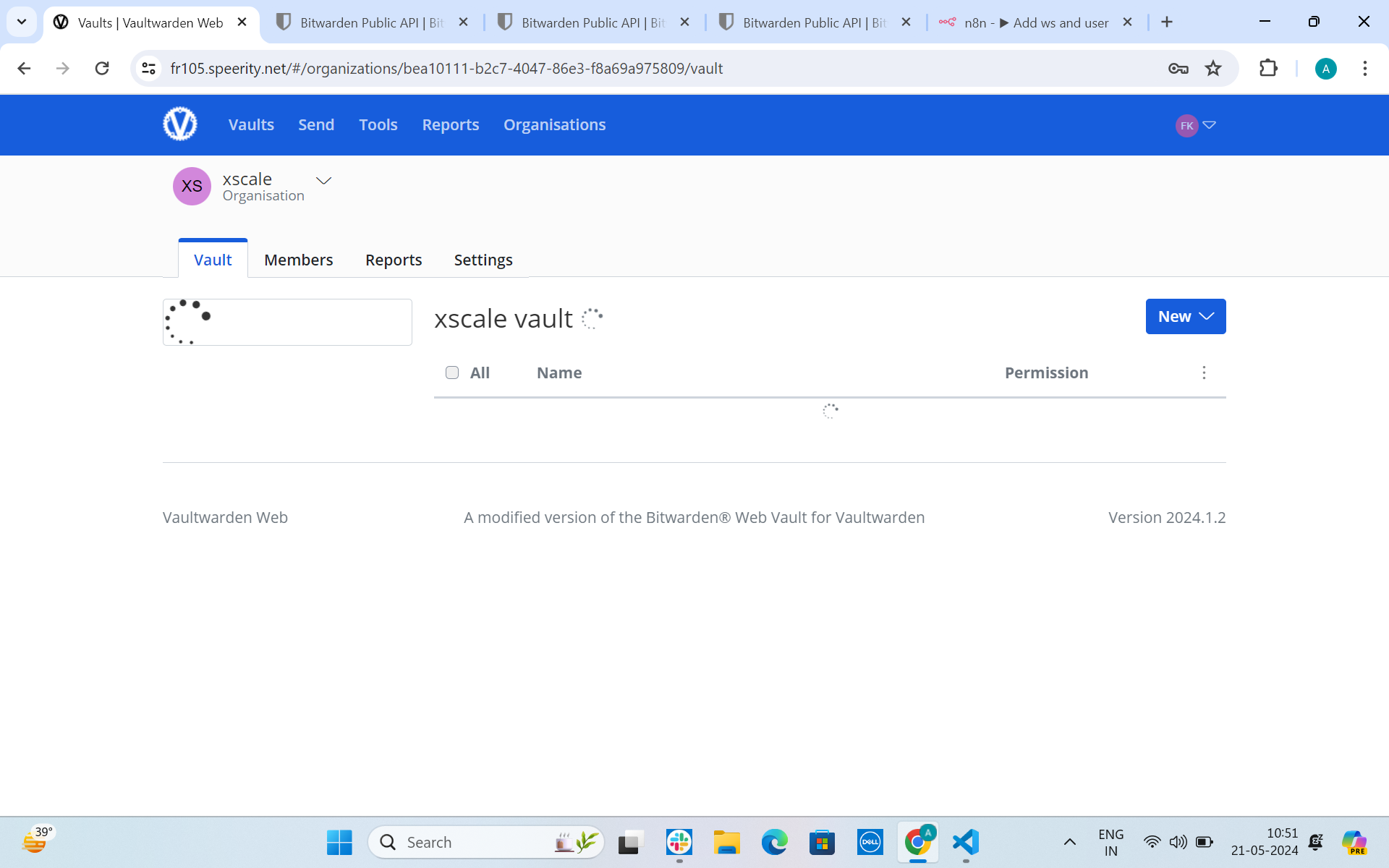Expand the xscale organisation switcher chevron

point(323,180)
